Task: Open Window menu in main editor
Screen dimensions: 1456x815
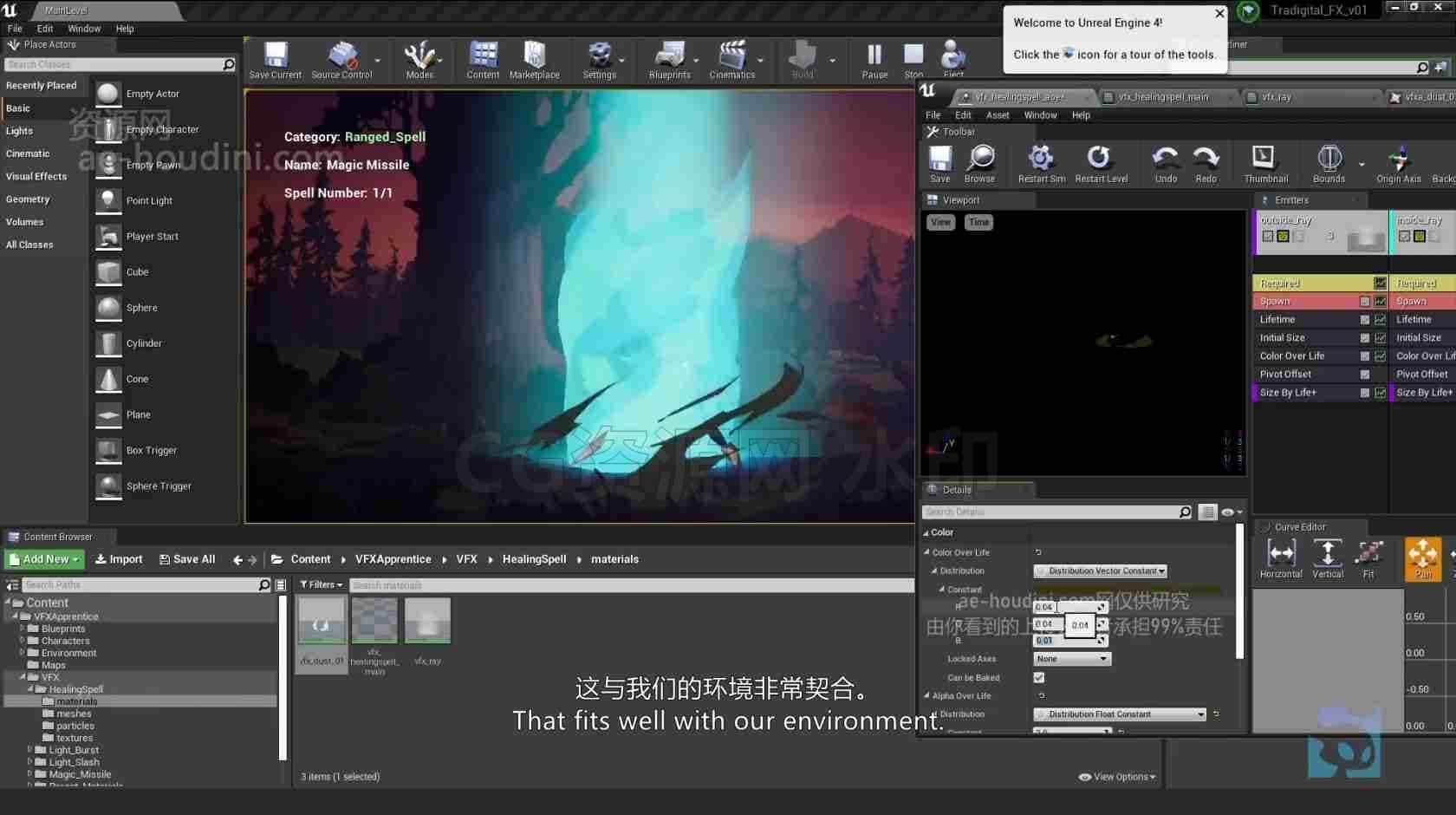Action: [84, 29]
